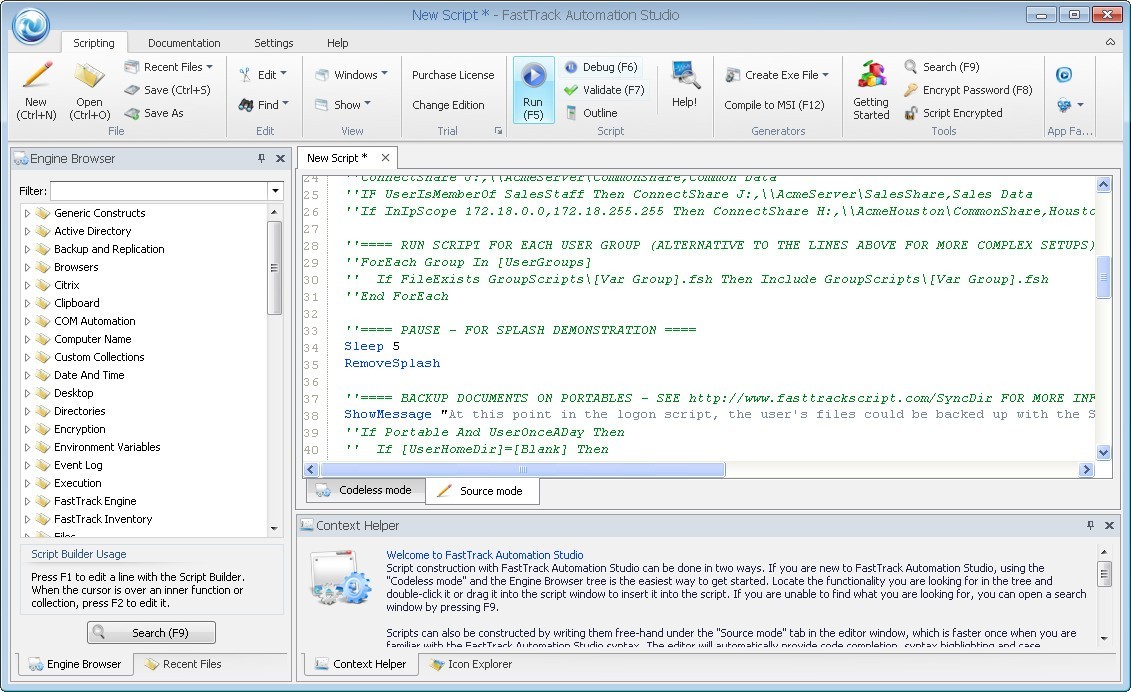
Task: Select the FastTrack Inventory tree item
Action: [102, 520]
